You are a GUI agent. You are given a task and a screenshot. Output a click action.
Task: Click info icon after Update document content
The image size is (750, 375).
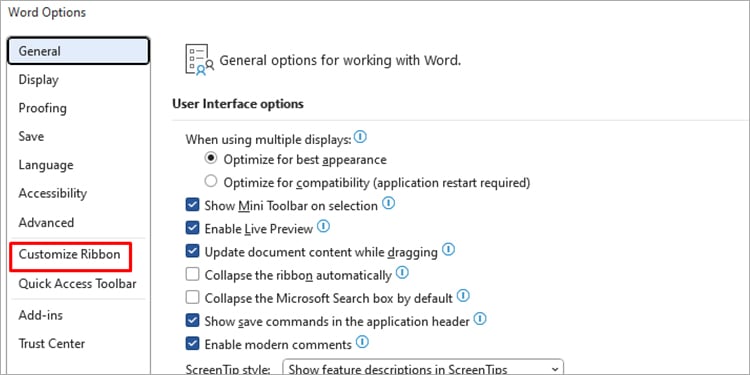(x=448, y=250)
